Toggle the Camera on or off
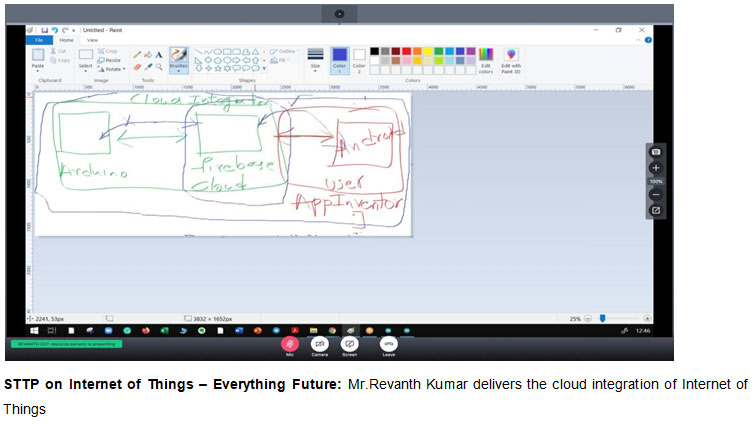 tap(319, 342)
